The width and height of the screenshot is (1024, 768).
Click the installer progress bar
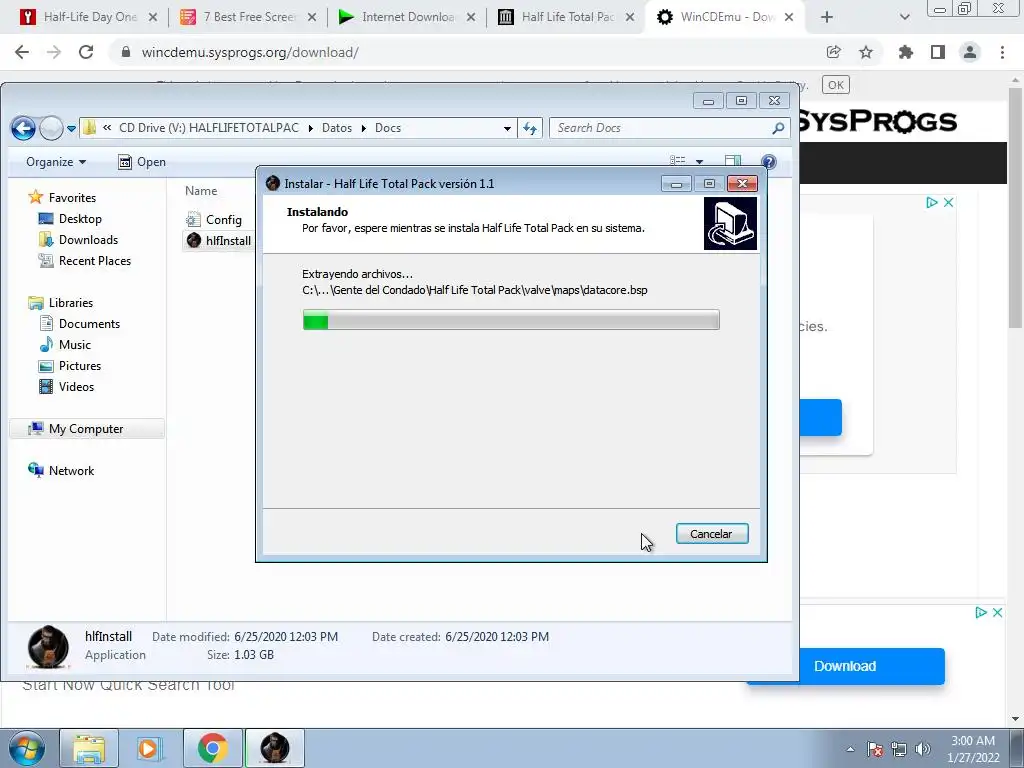pyautogui.click(x=511, y=320)
